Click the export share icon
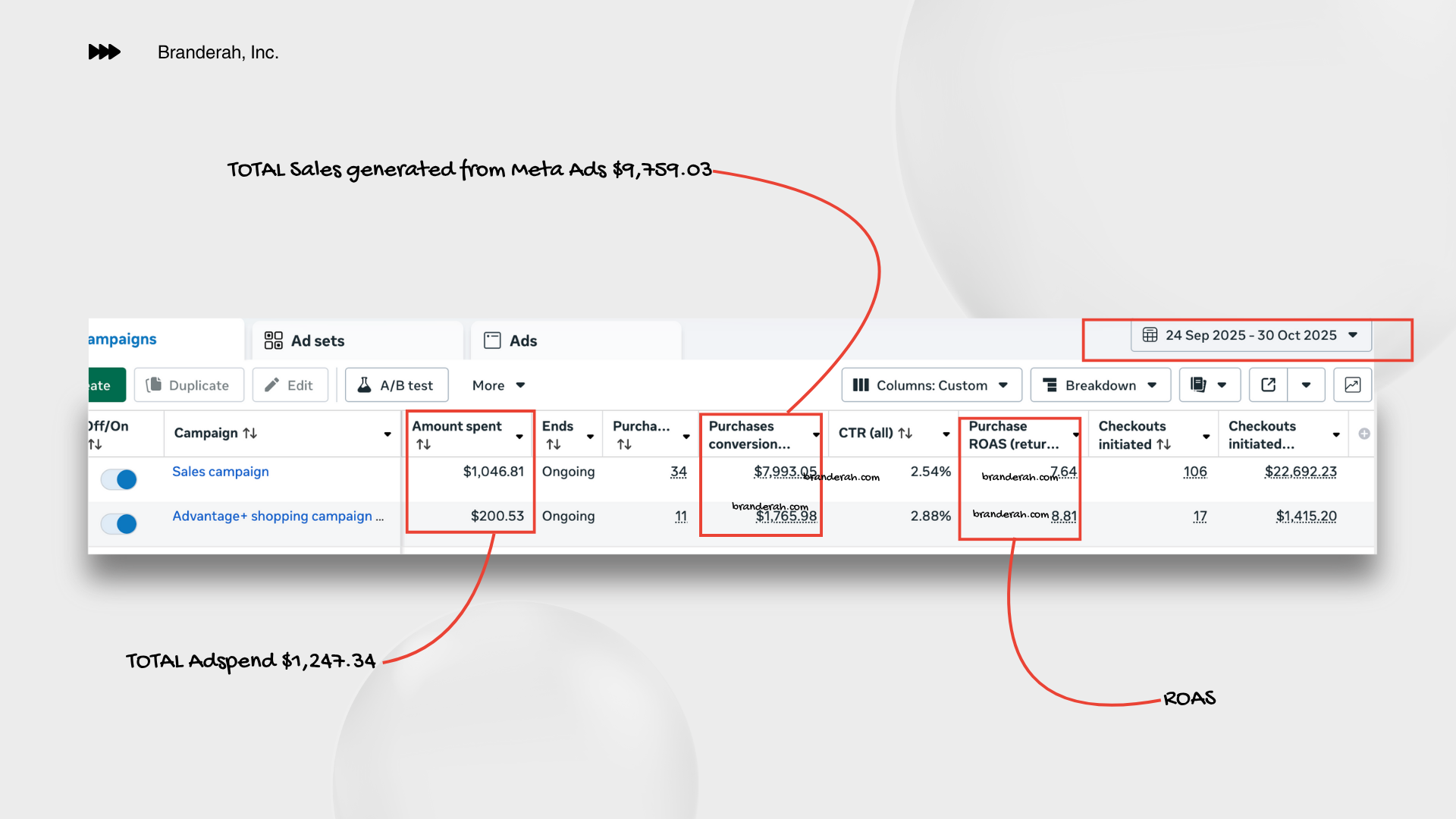1456x819 pixels. click(1269, 385)
